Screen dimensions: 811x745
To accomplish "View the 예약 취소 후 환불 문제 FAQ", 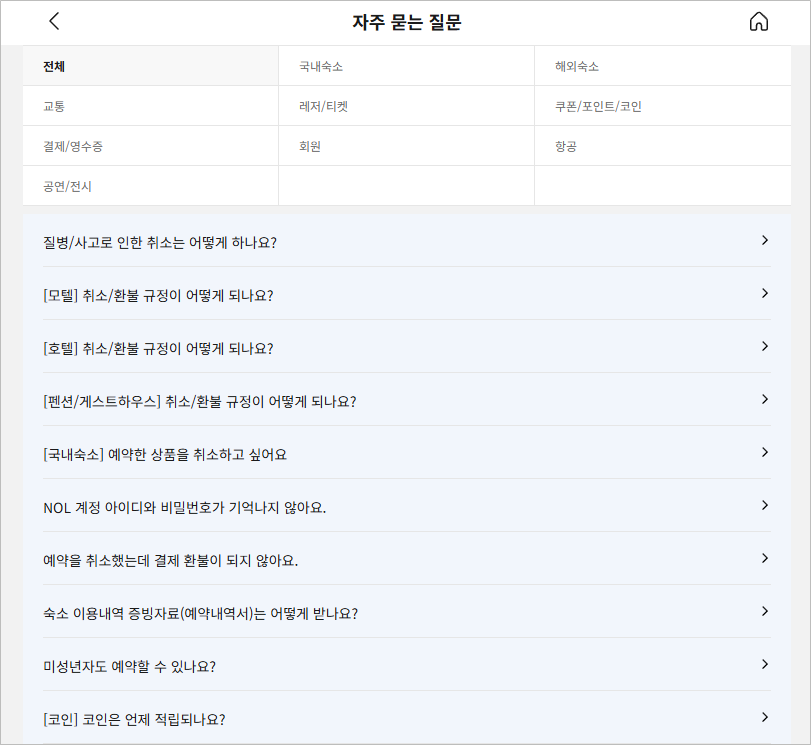I will 405,558.
